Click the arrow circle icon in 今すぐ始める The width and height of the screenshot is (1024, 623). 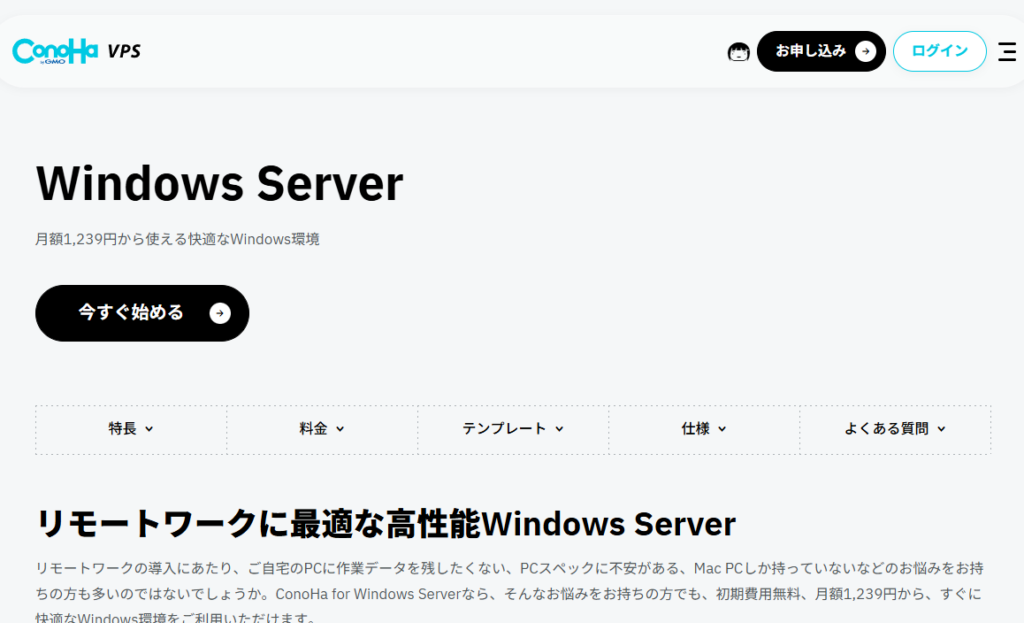[x=220, y=313]
